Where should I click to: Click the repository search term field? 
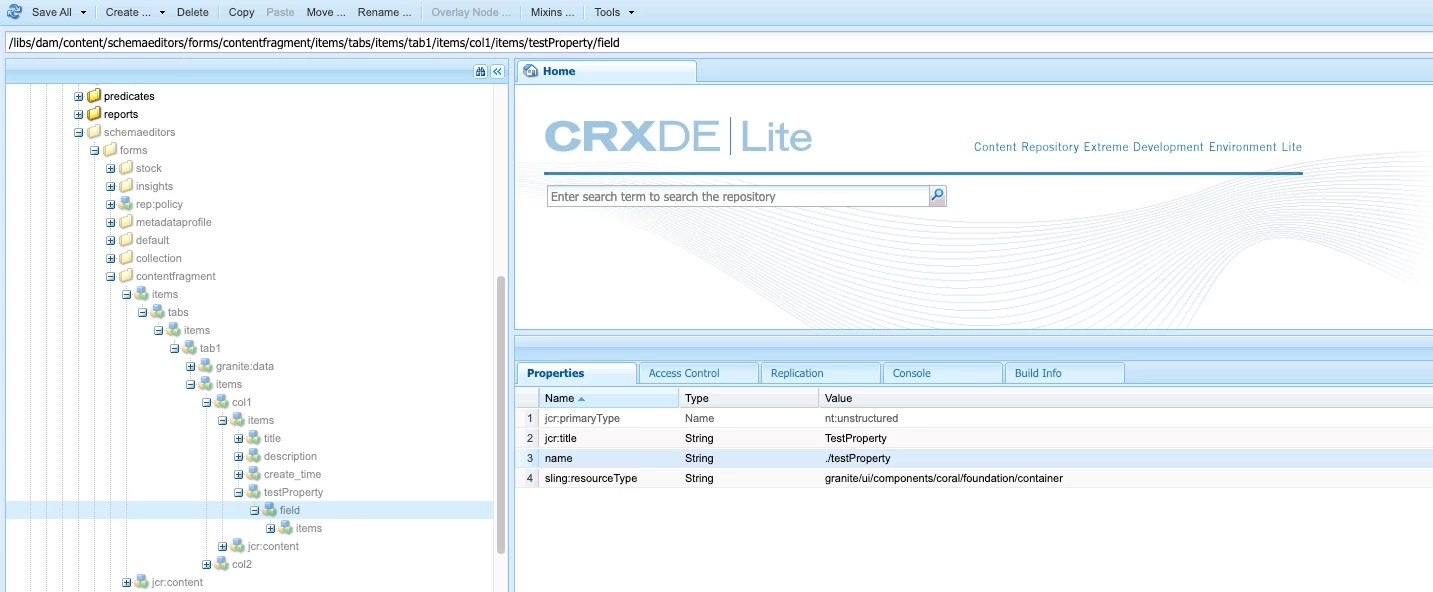(738, 196)
